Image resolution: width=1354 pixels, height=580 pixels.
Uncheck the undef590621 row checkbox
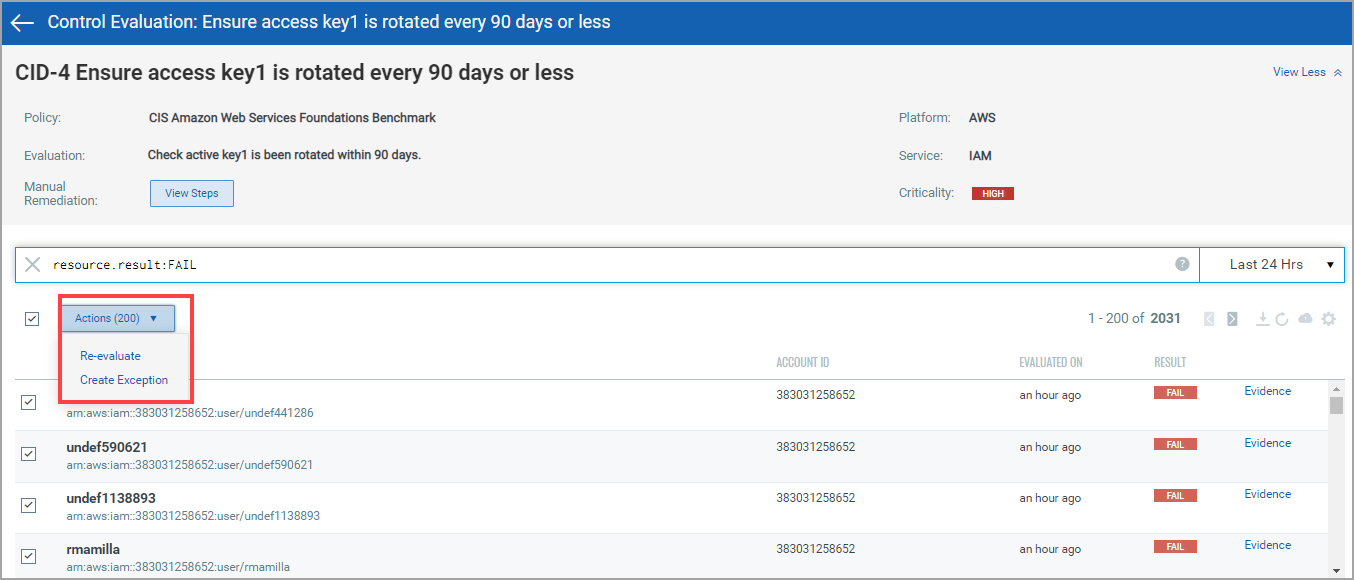[29, 454]
